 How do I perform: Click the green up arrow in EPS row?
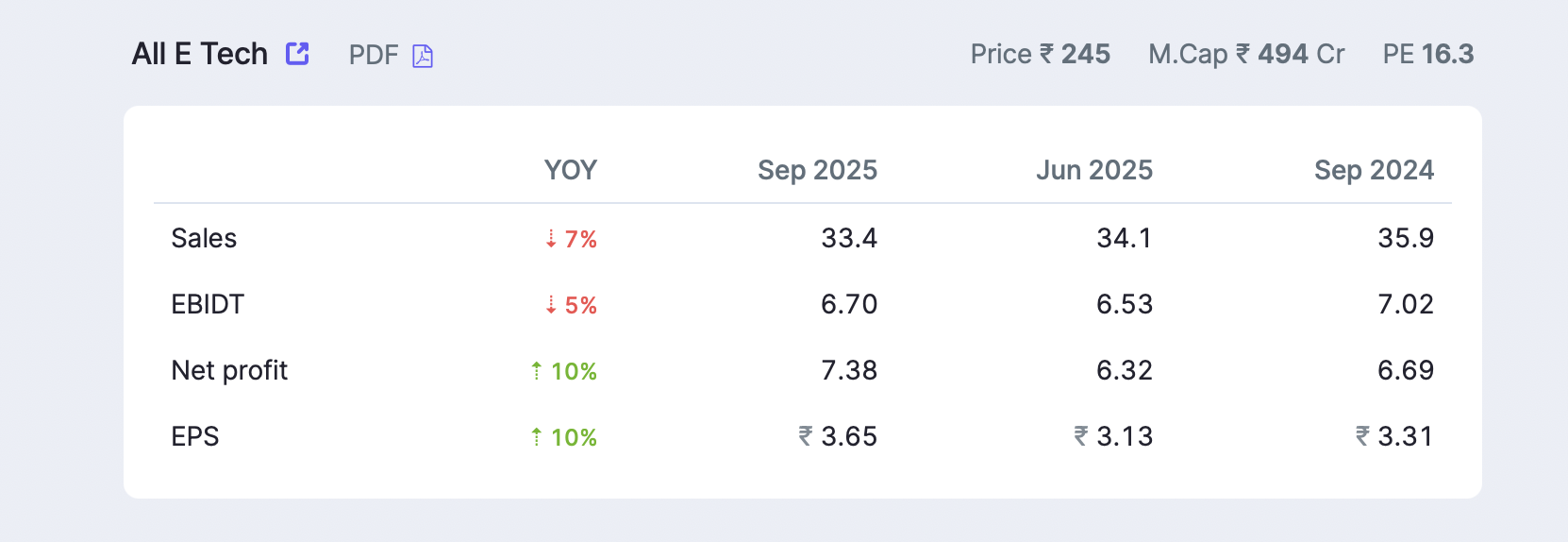(x=536, y=437)
